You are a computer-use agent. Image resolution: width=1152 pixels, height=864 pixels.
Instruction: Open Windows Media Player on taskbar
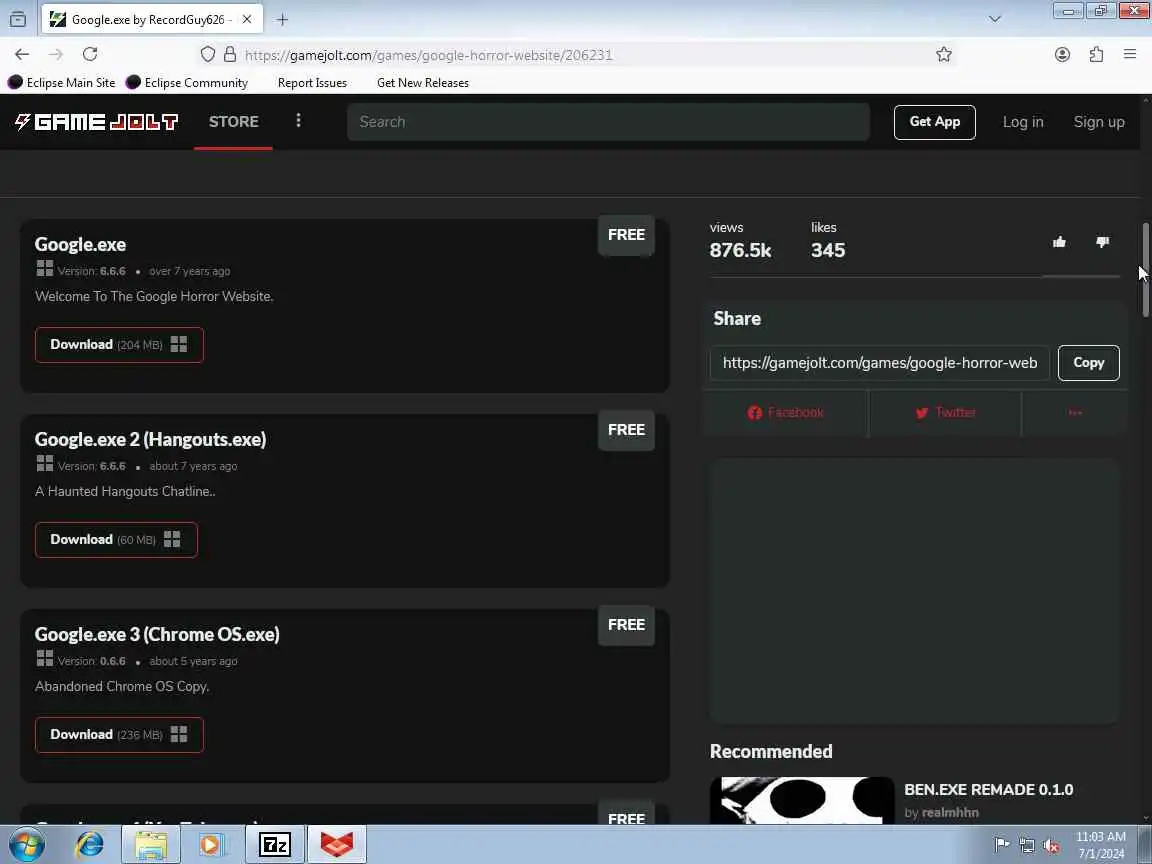coord(211,844)
